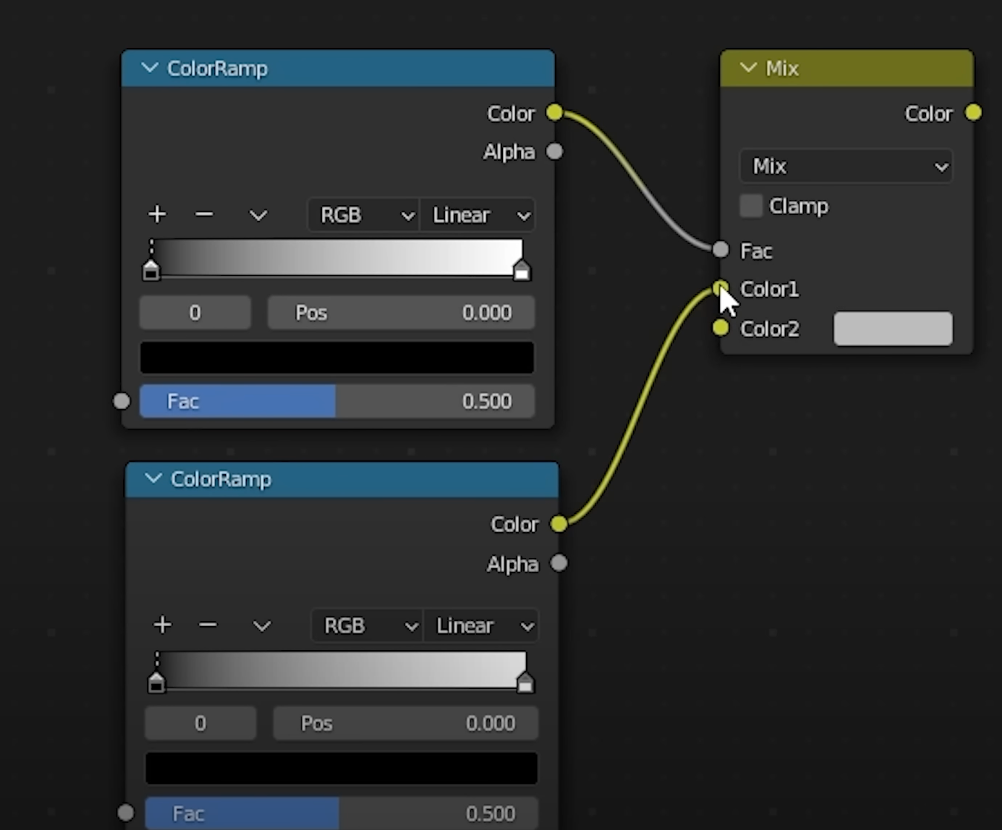Click Fac 0.500 slider in lower ColorRamp
Viewport: 1002px width, 830px height.
341,813
